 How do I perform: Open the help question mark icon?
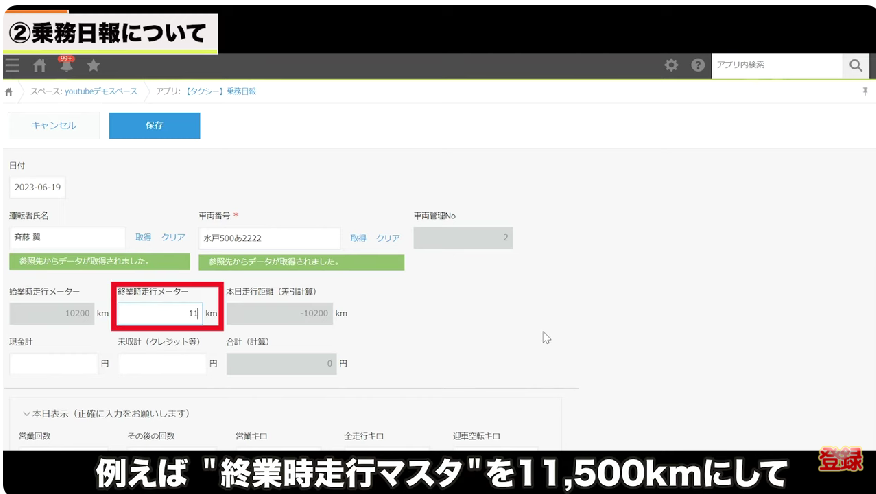point(697,66)
